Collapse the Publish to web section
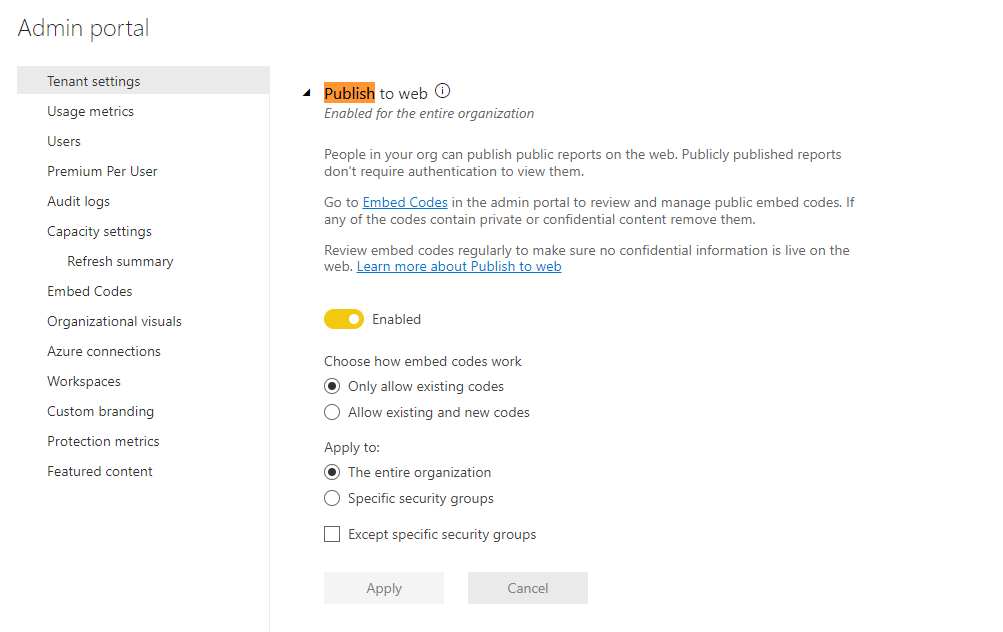This screenshot has height=632, width=1003. pyautogui.click(x=307, y=93)
